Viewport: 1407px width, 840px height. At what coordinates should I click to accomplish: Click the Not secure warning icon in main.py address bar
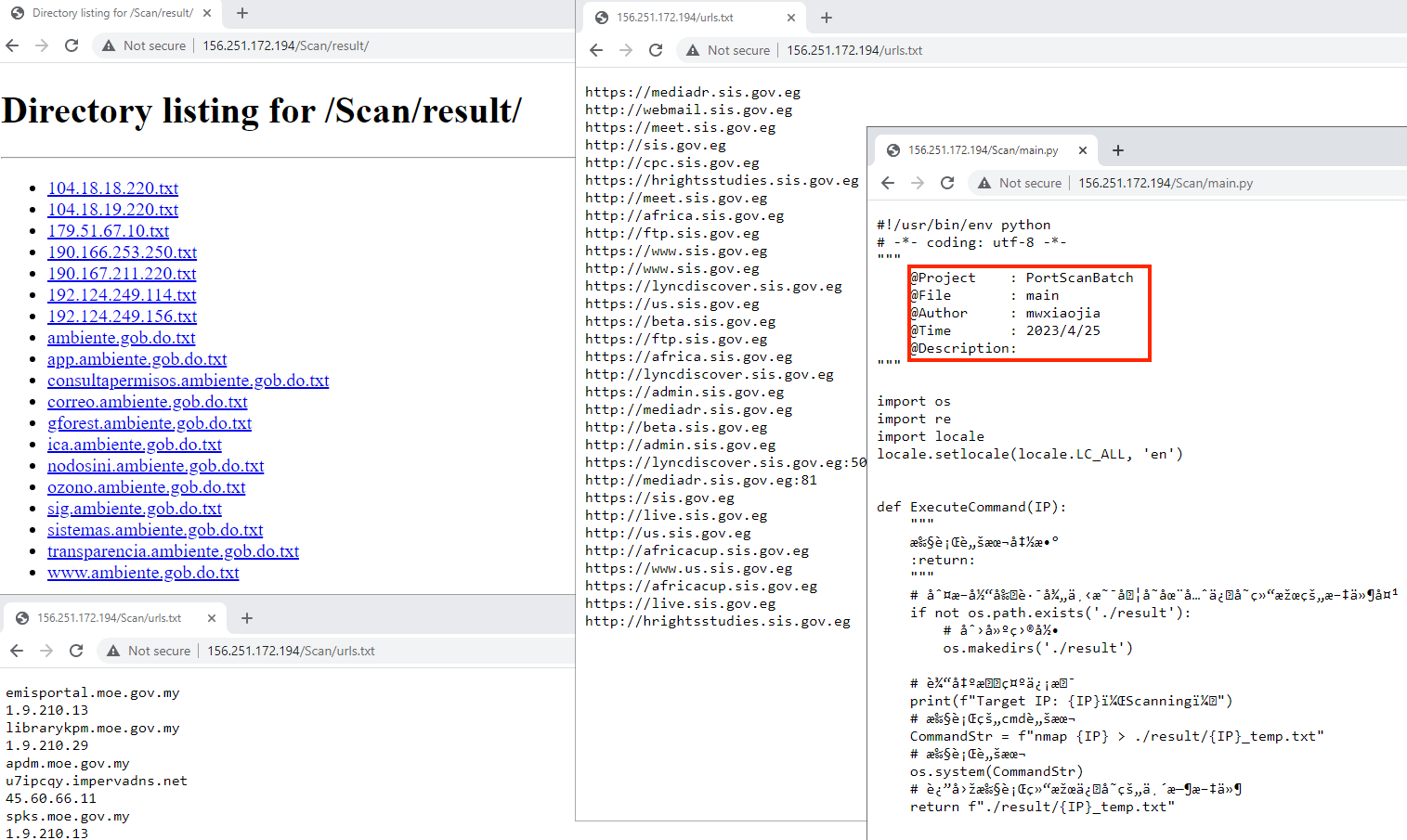click(983, 183)
